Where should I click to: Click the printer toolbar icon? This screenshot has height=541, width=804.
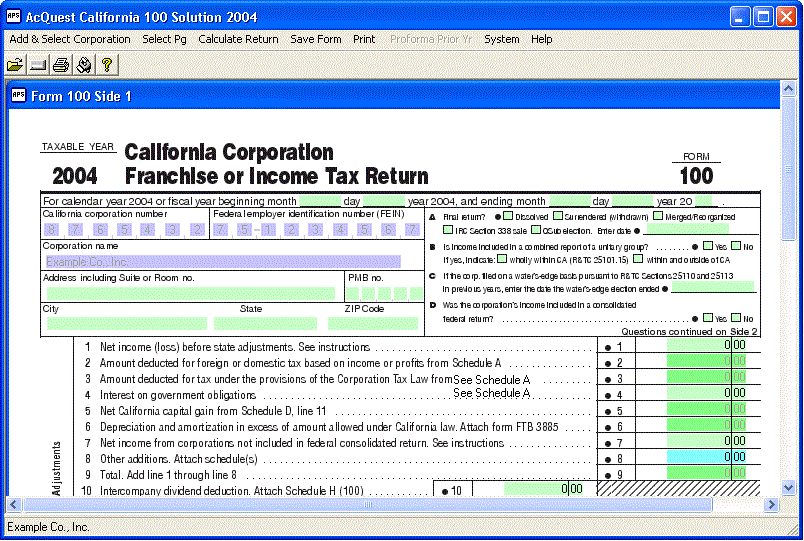pyautogui.click(x=61, y=65)
